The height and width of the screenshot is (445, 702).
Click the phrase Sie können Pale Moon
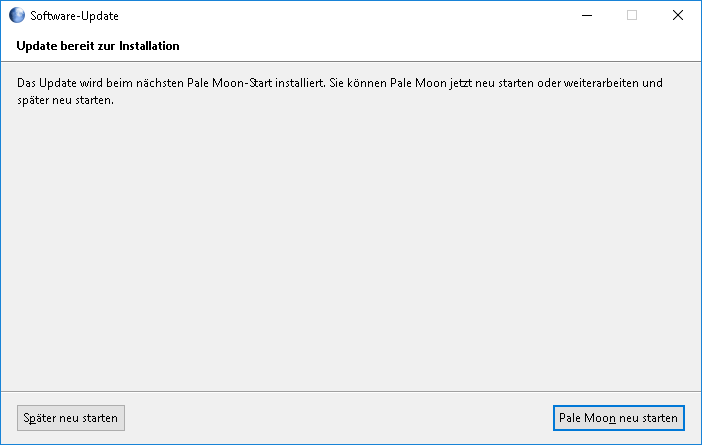tap(388, 83)
